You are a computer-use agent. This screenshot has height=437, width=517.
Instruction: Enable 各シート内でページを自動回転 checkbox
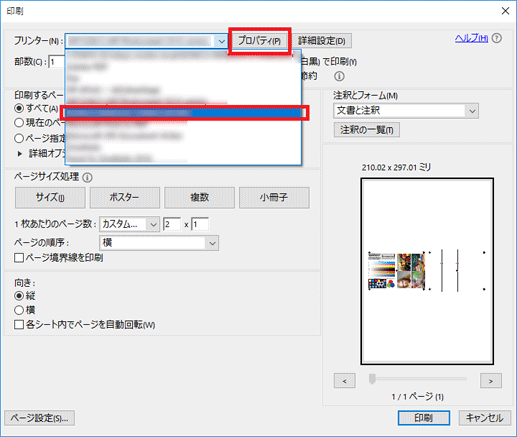click(x=19, y=325)
